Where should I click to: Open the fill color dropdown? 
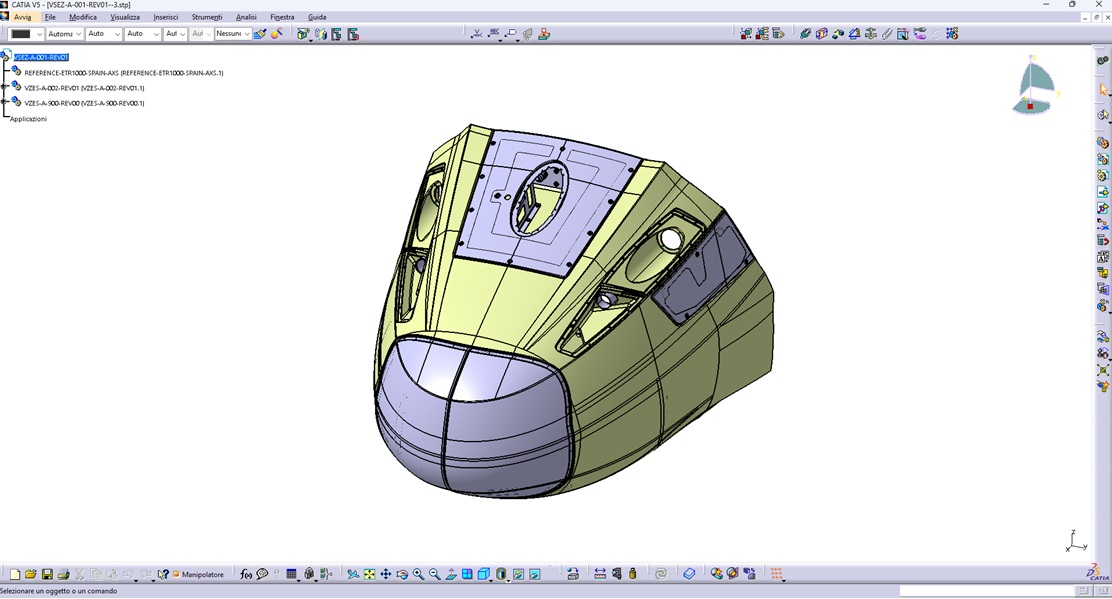coord(39,33)
